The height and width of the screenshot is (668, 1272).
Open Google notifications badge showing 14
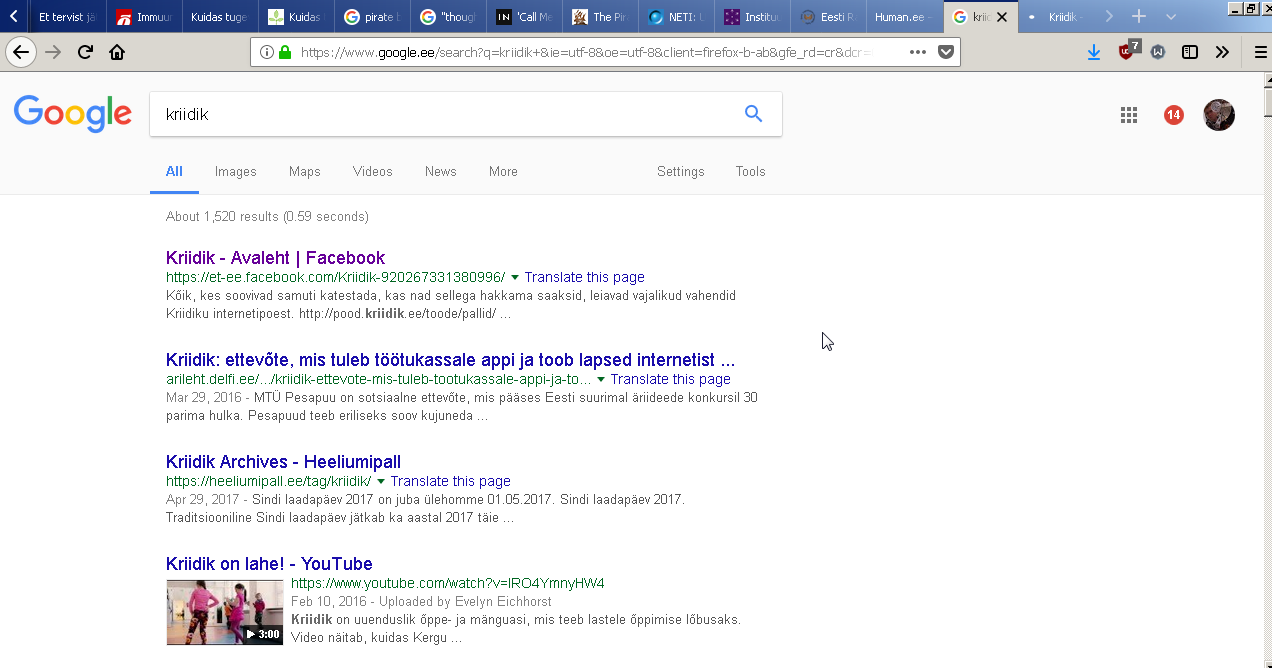1173,115
